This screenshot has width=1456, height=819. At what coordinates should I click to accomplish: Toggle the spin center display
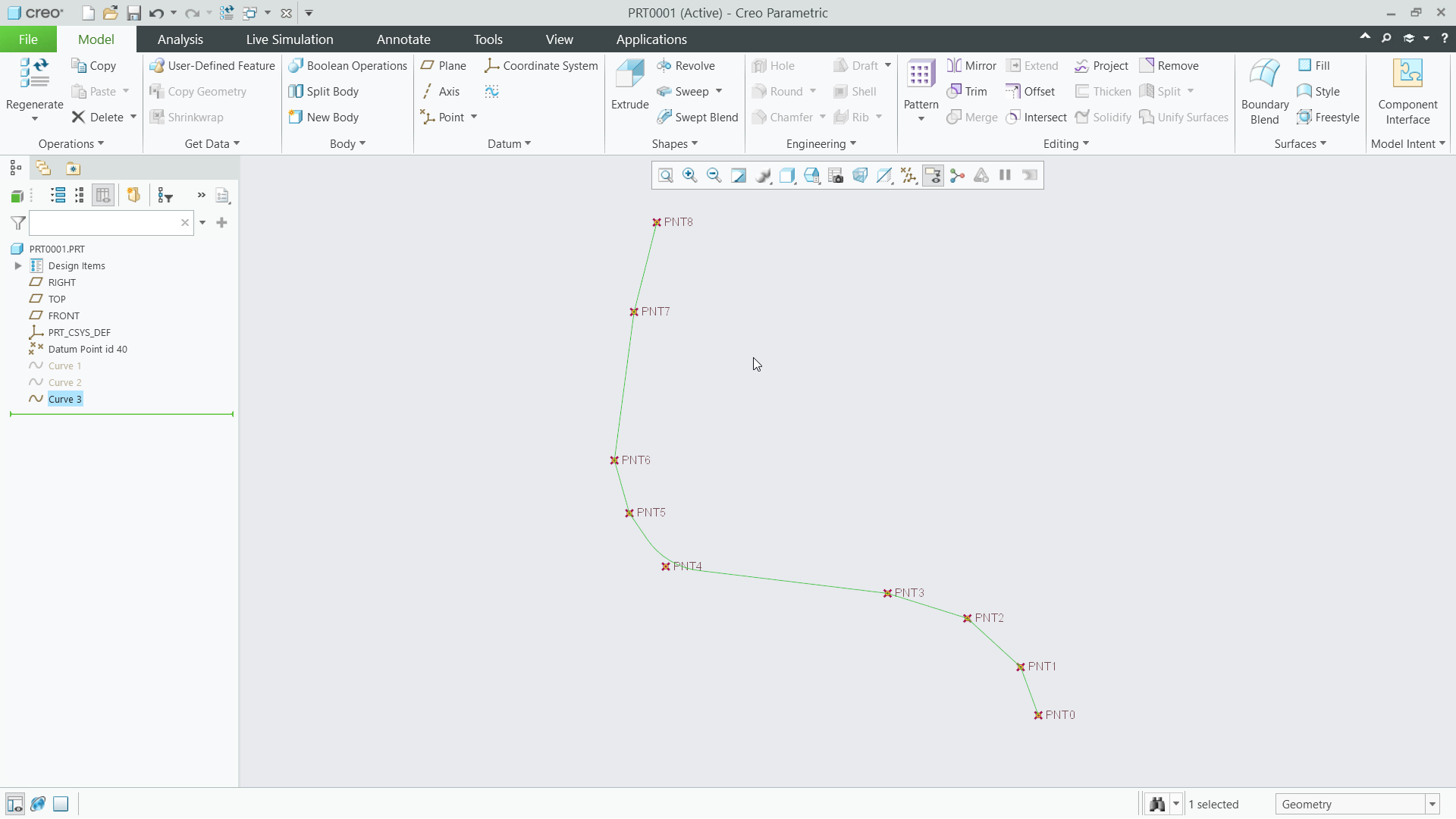957,176
